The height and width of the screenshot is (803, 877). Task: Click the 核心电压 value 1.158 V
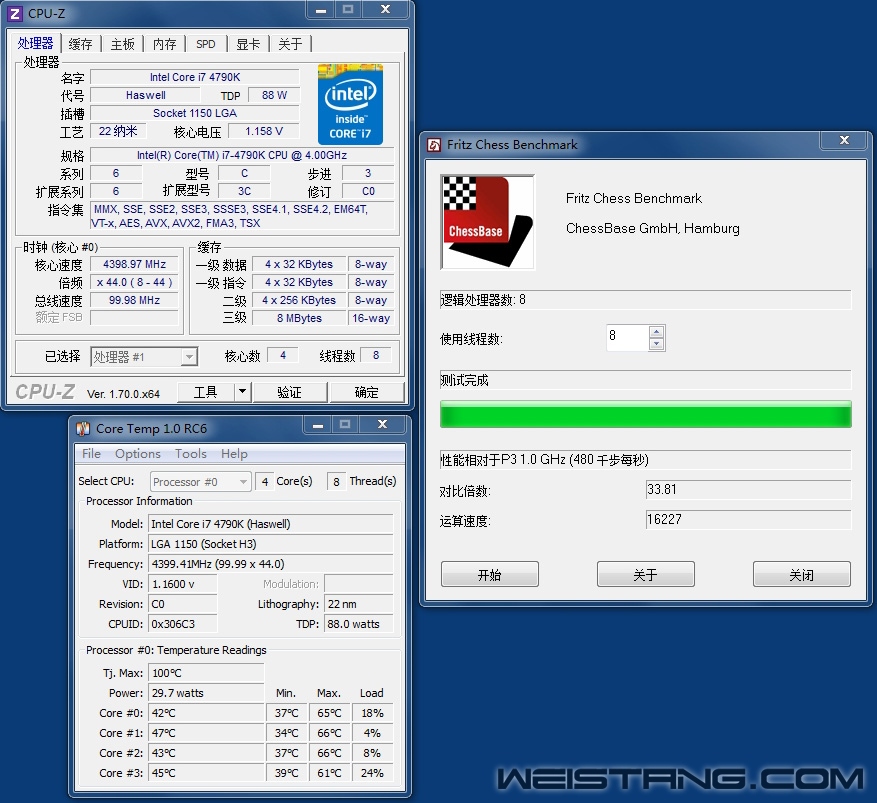click(264, 131)
